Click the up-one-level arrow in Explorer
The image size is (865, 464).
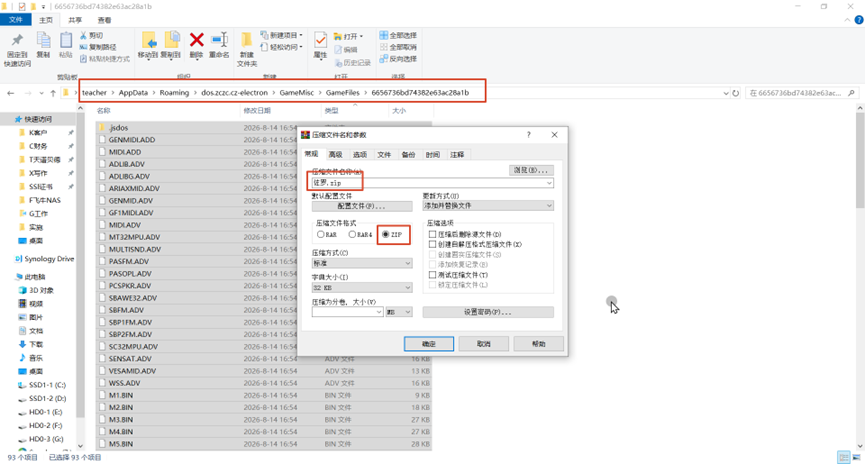[x=53, y=93]
